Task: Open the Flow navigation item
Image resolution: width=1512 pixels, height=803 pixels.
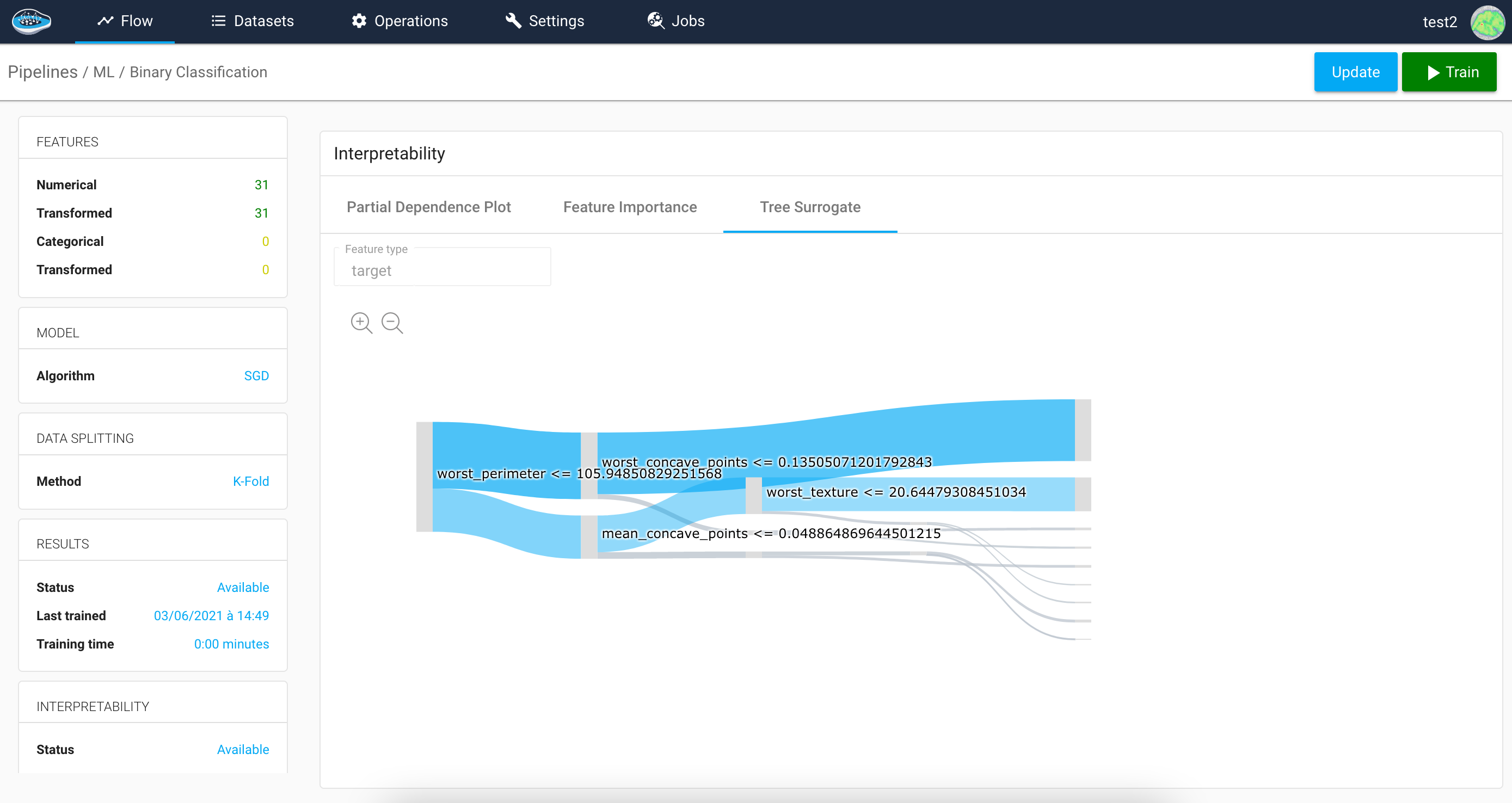Action: coord(125,21)
